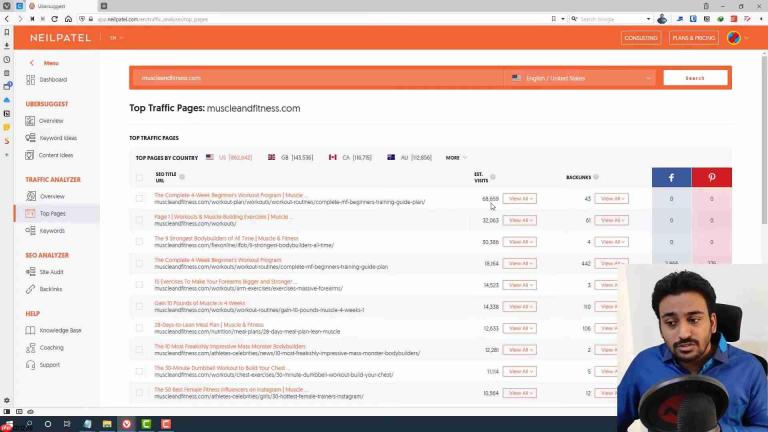Open visits View All for 30,386 row

(520, 241)
